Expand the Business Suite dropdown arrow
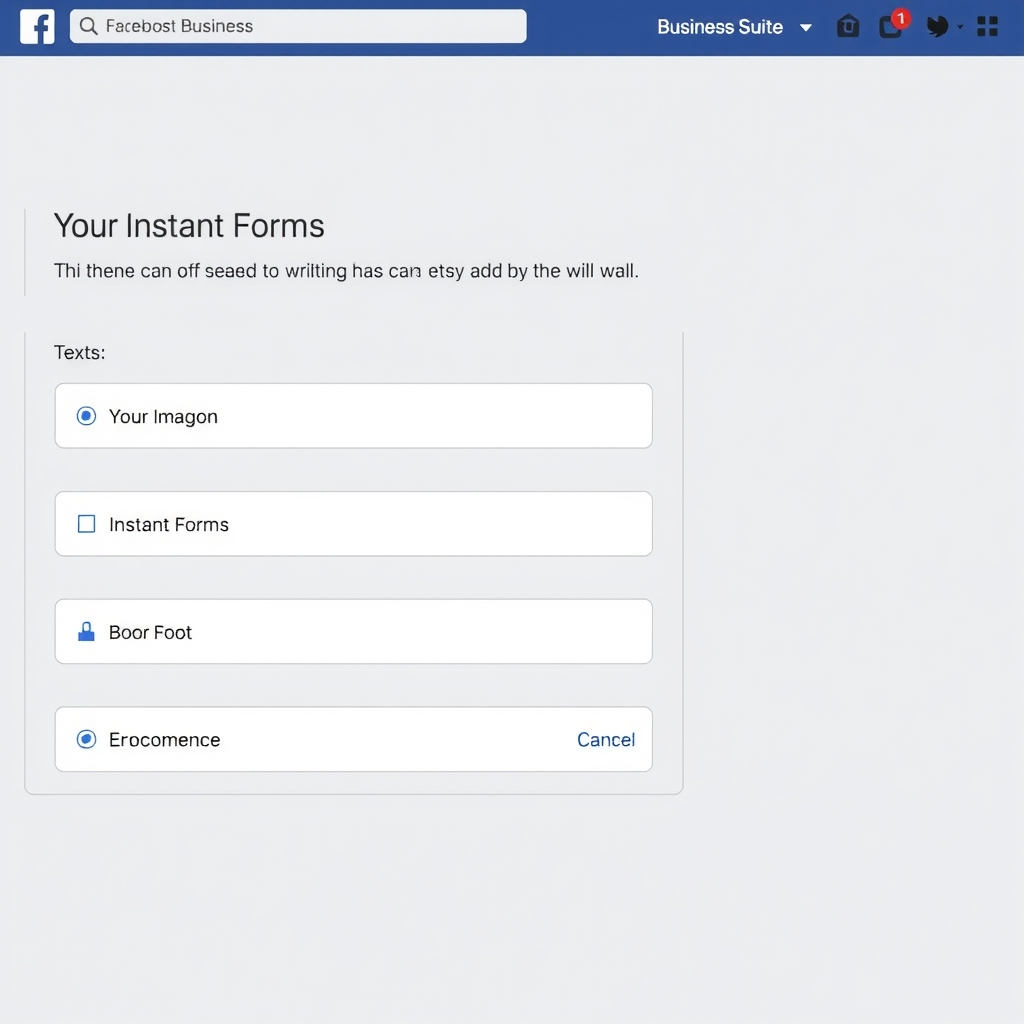 coord(806,27)
